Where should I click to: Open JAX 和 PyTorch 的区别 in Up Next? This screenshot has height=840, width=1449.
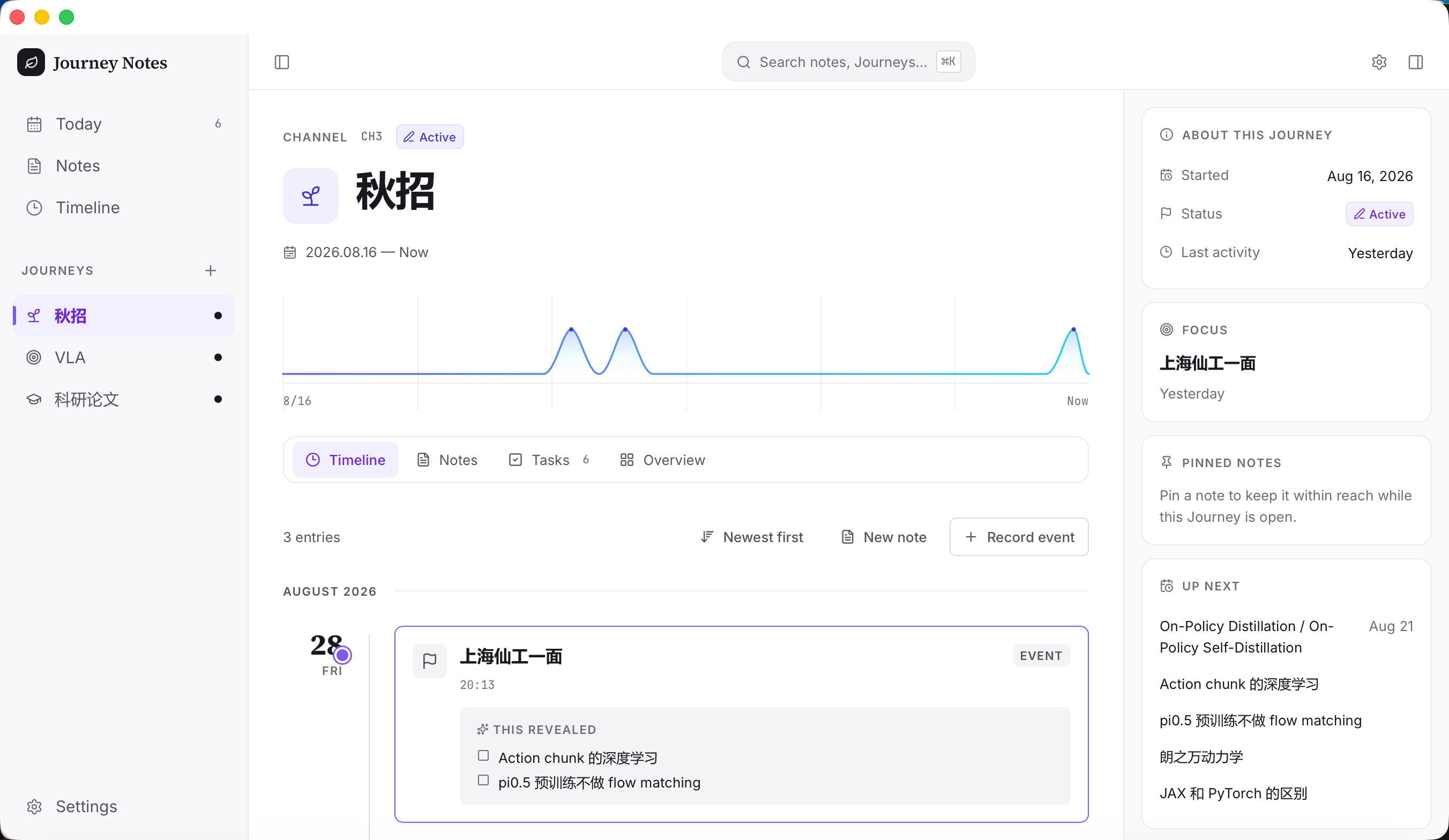[1234, 793]
